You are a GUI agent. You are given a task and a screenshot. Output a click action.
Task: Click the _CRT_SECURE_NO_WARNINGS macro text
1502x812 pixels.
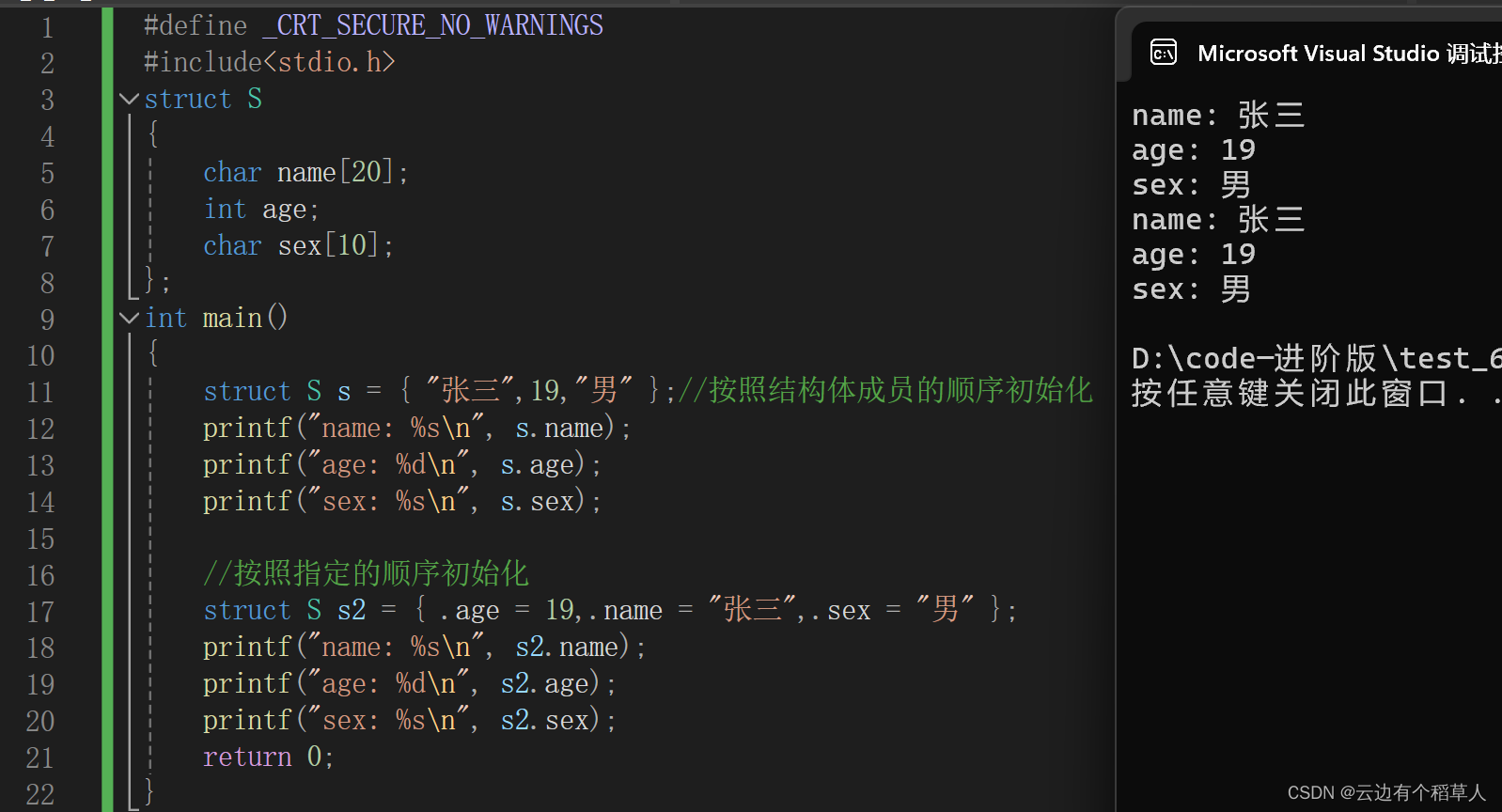click(433, 25)
